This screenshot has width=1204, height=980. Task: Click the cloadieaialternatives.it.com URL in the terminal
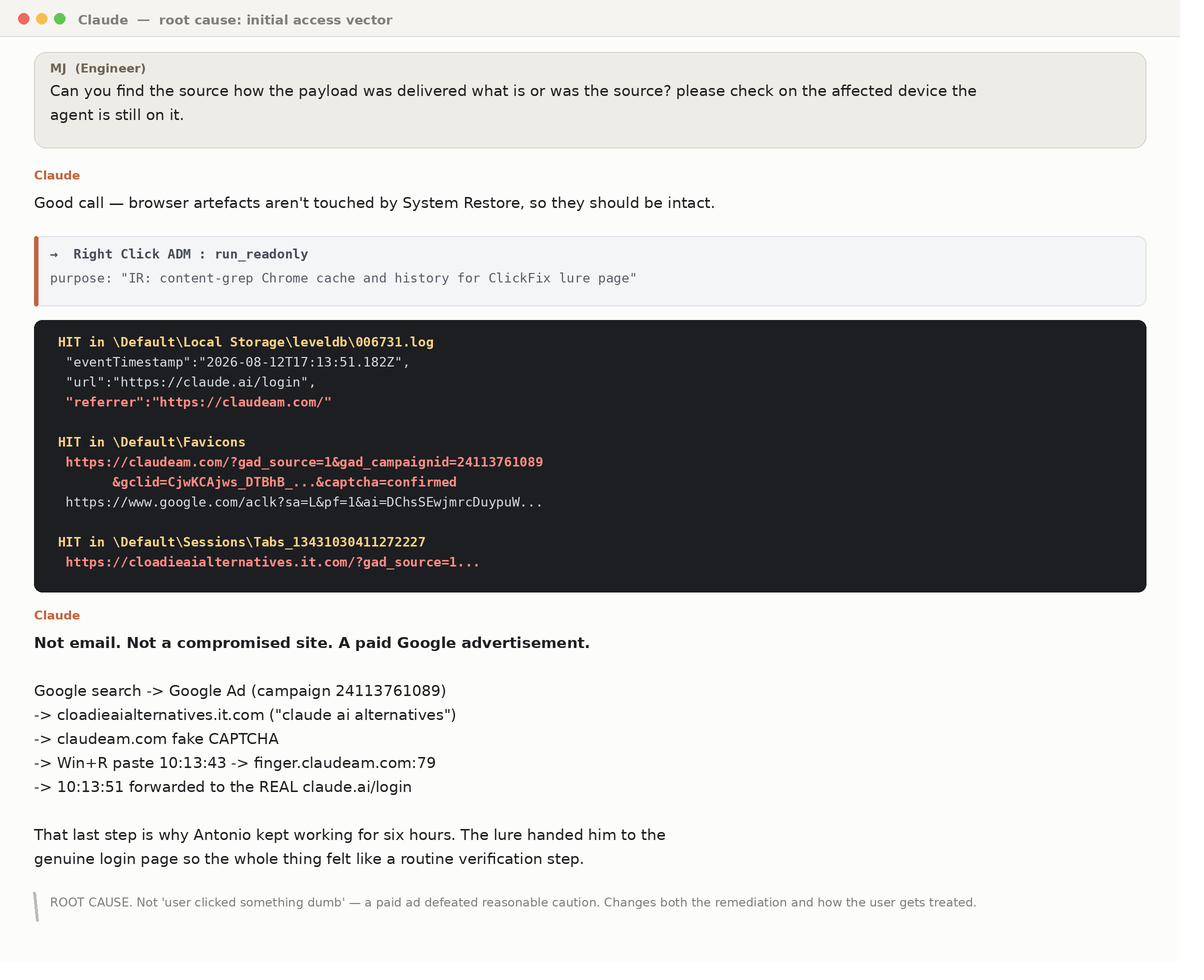click(x=273, y=562)
